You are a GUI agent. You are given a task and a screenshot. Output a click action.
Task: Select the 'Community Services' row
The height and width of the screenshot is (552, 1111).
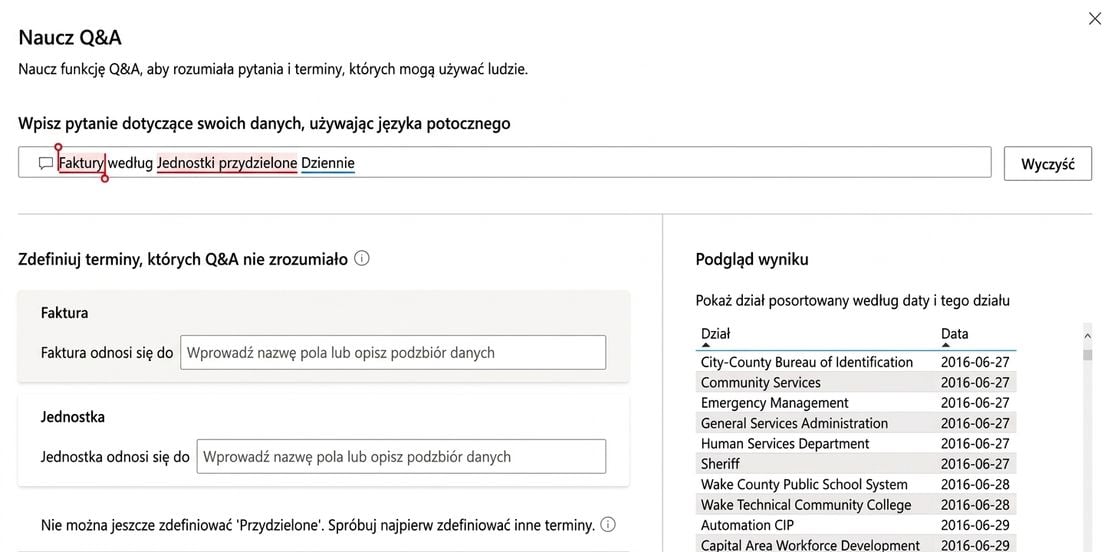(856, 383)
